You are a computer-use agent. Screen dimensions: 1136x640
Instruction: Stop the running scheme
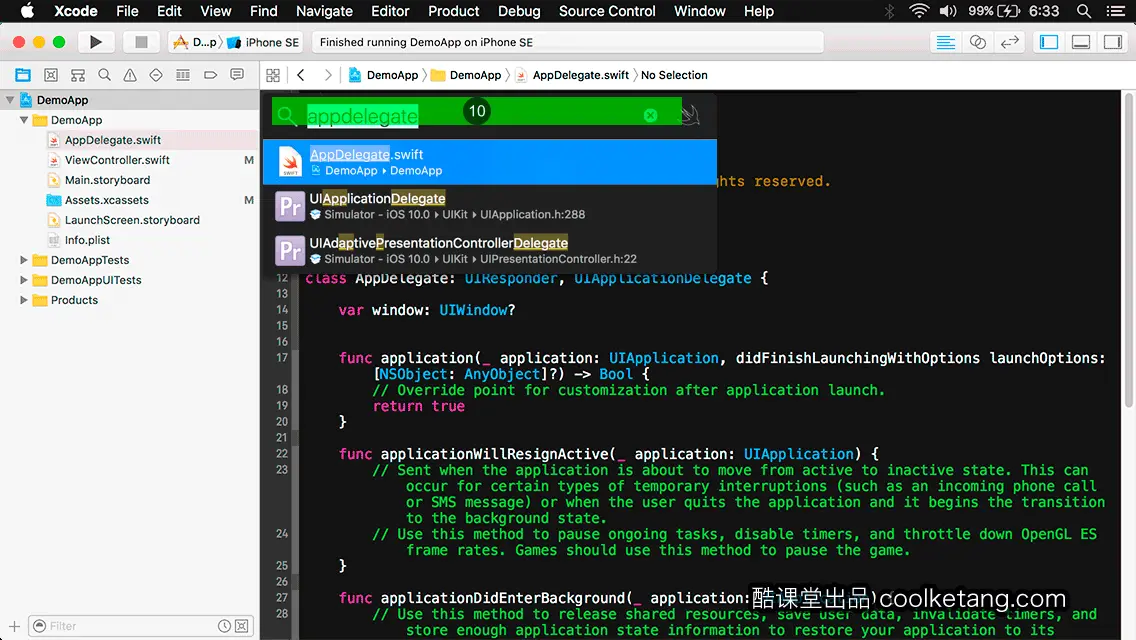pyautogui.click(x=141, y=42)
